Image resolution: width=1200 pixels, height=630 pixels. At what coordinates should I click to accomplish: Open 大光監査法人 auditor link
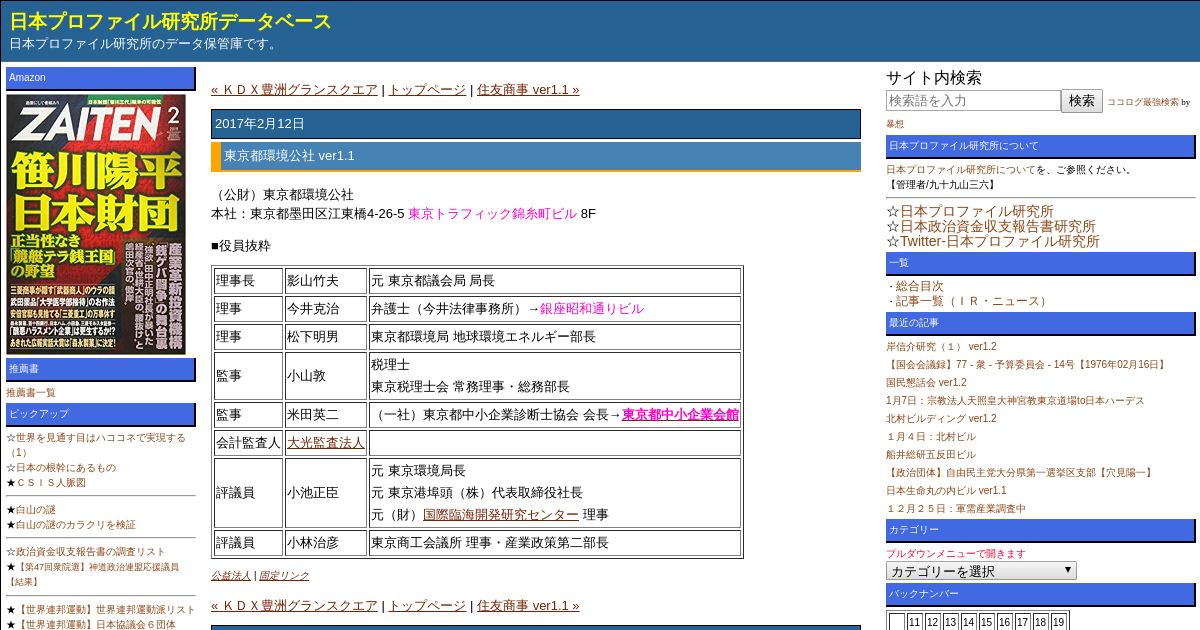[326, 442]
